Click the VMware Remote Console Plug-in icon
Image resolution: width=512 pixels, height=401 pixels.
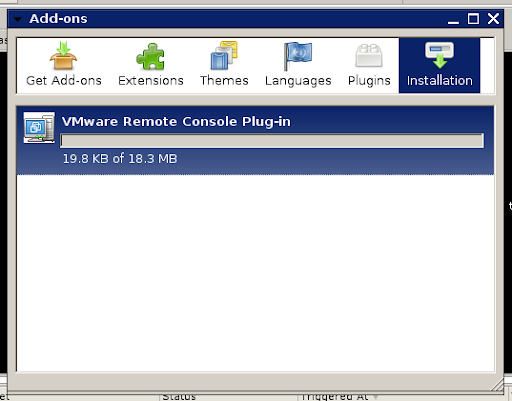[x=39, y=128]
